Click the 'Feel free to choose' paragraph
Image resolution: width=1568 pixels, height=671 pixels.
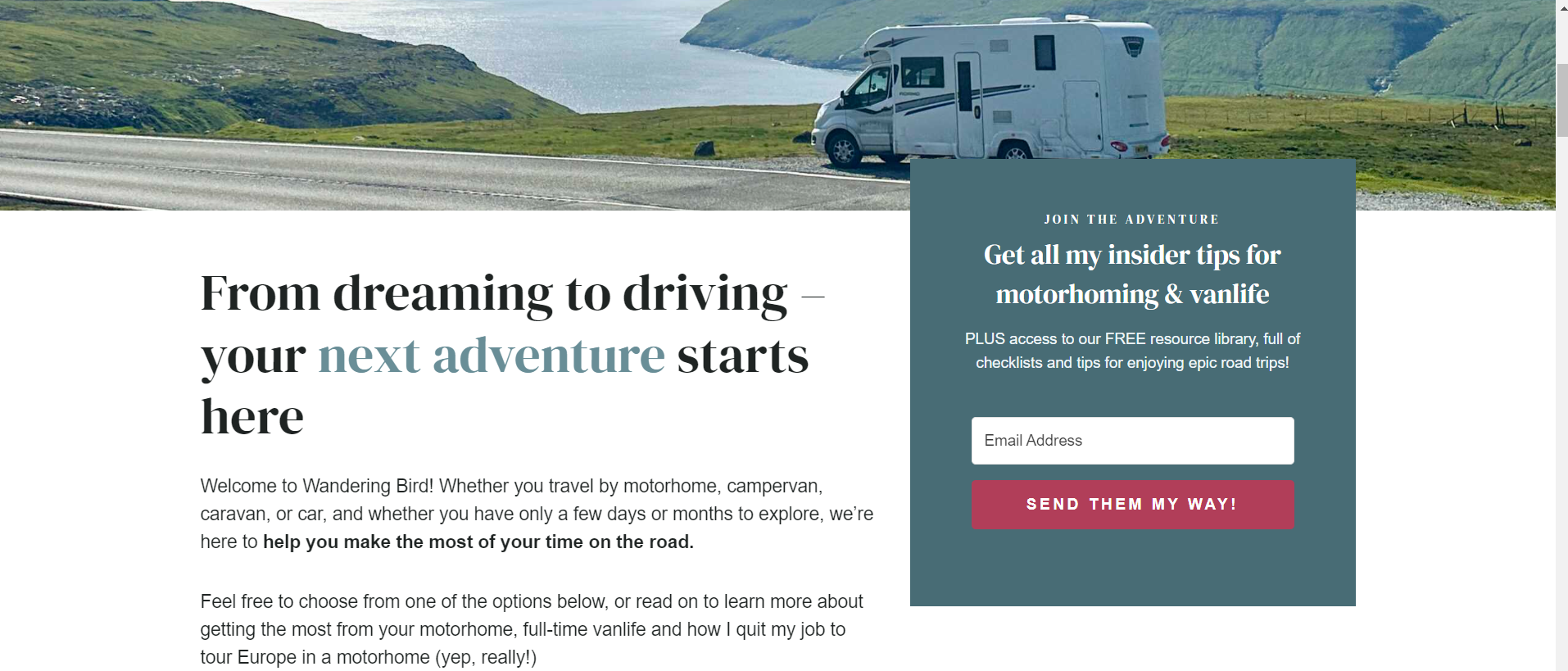point(532,629)
